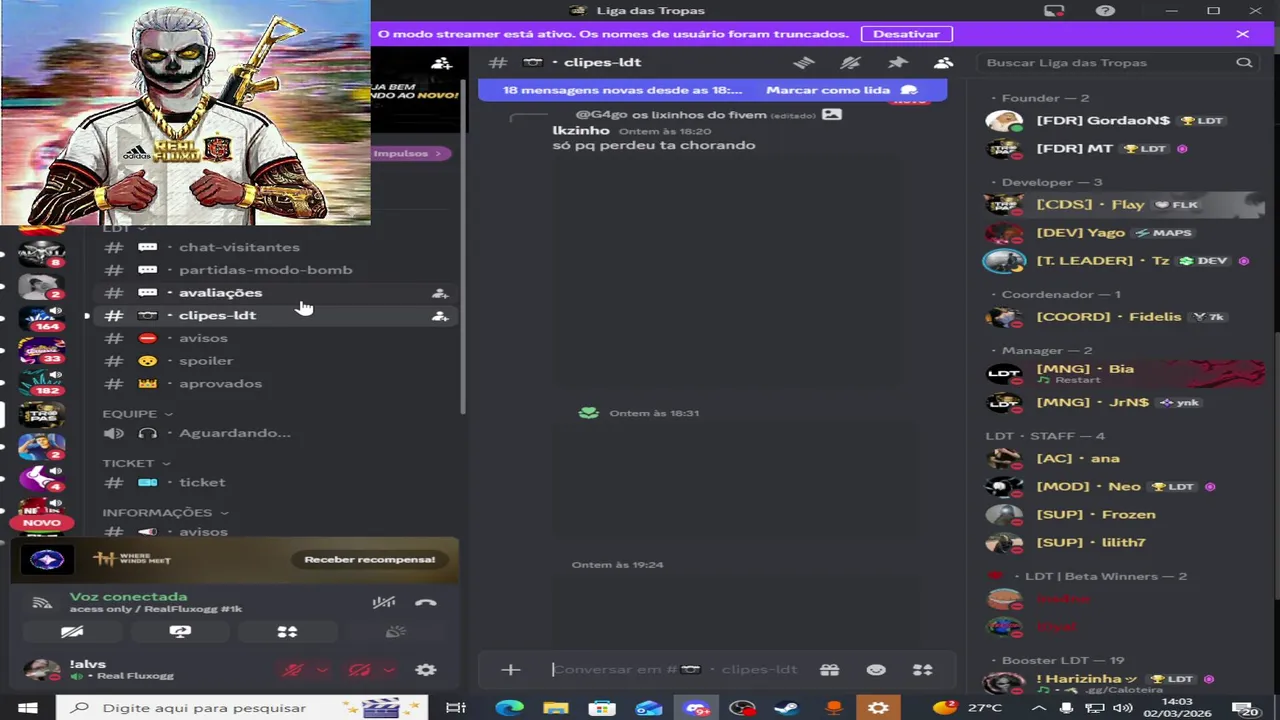The width and height of the screenshot is (1280, 720).
Task: Click the plus attach button in message bar
Action: [511, 670]
